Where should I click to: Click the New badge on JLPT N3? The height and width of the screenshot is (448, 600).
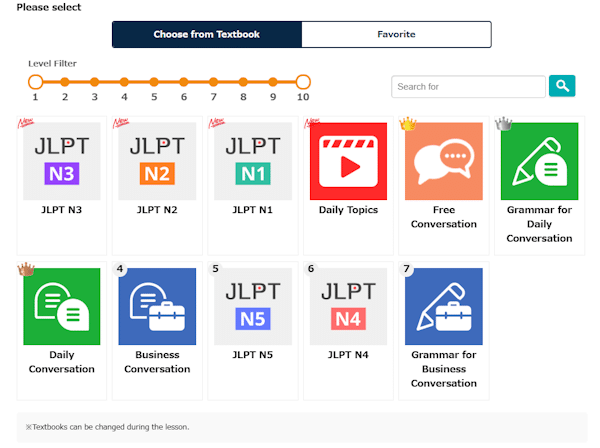[26, 123]
